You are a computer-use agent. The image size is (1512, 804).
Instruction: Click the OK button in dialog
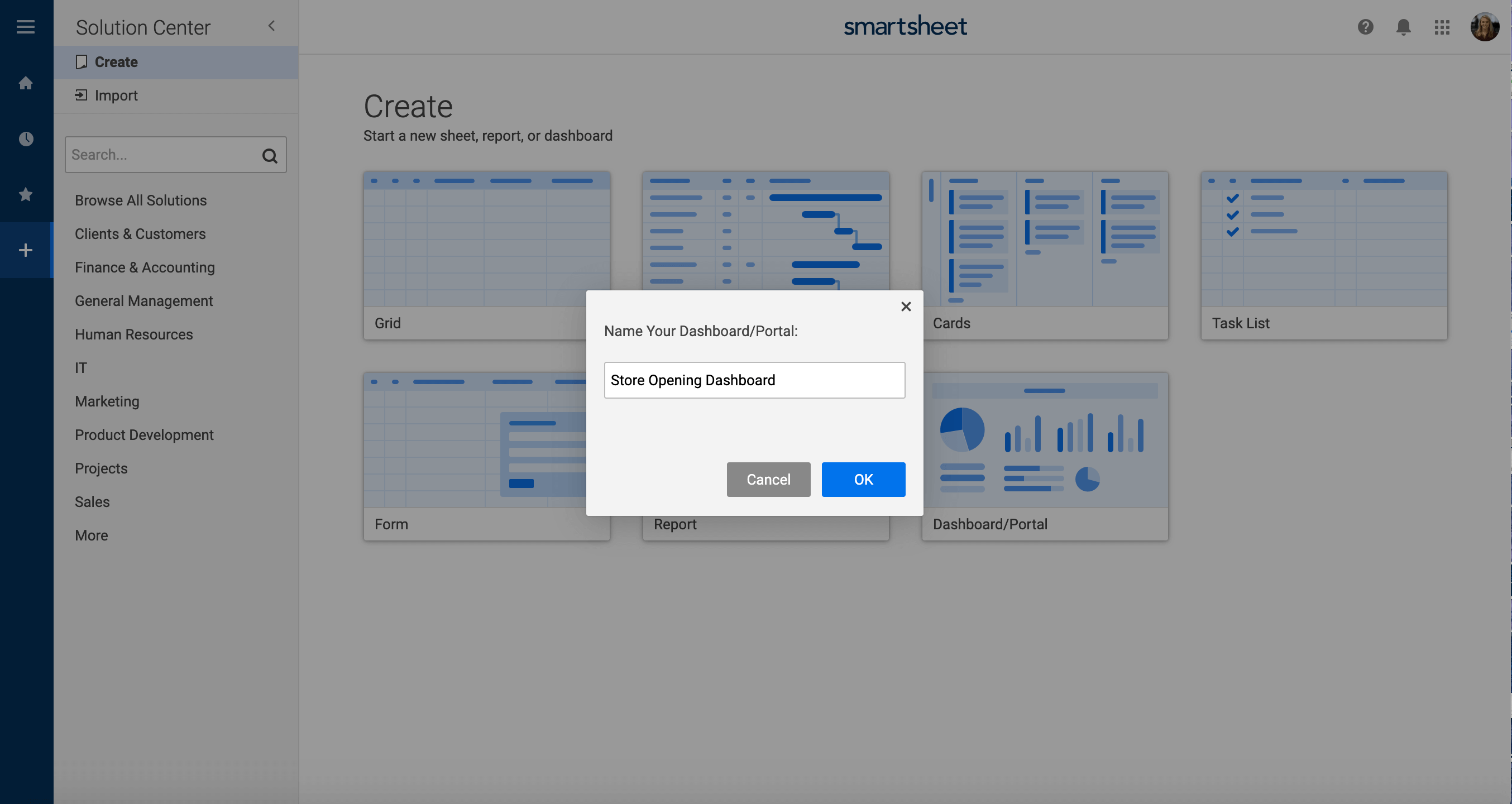[862, 479]
